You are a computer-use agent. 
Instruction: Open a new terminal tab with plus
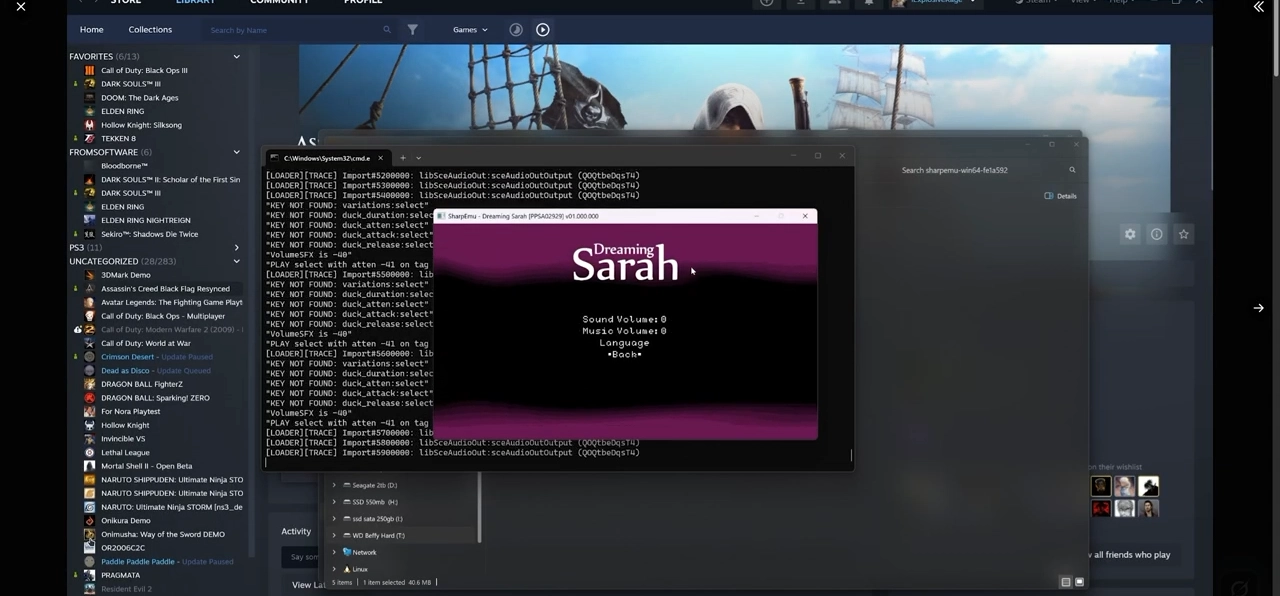tap(403, 157)
